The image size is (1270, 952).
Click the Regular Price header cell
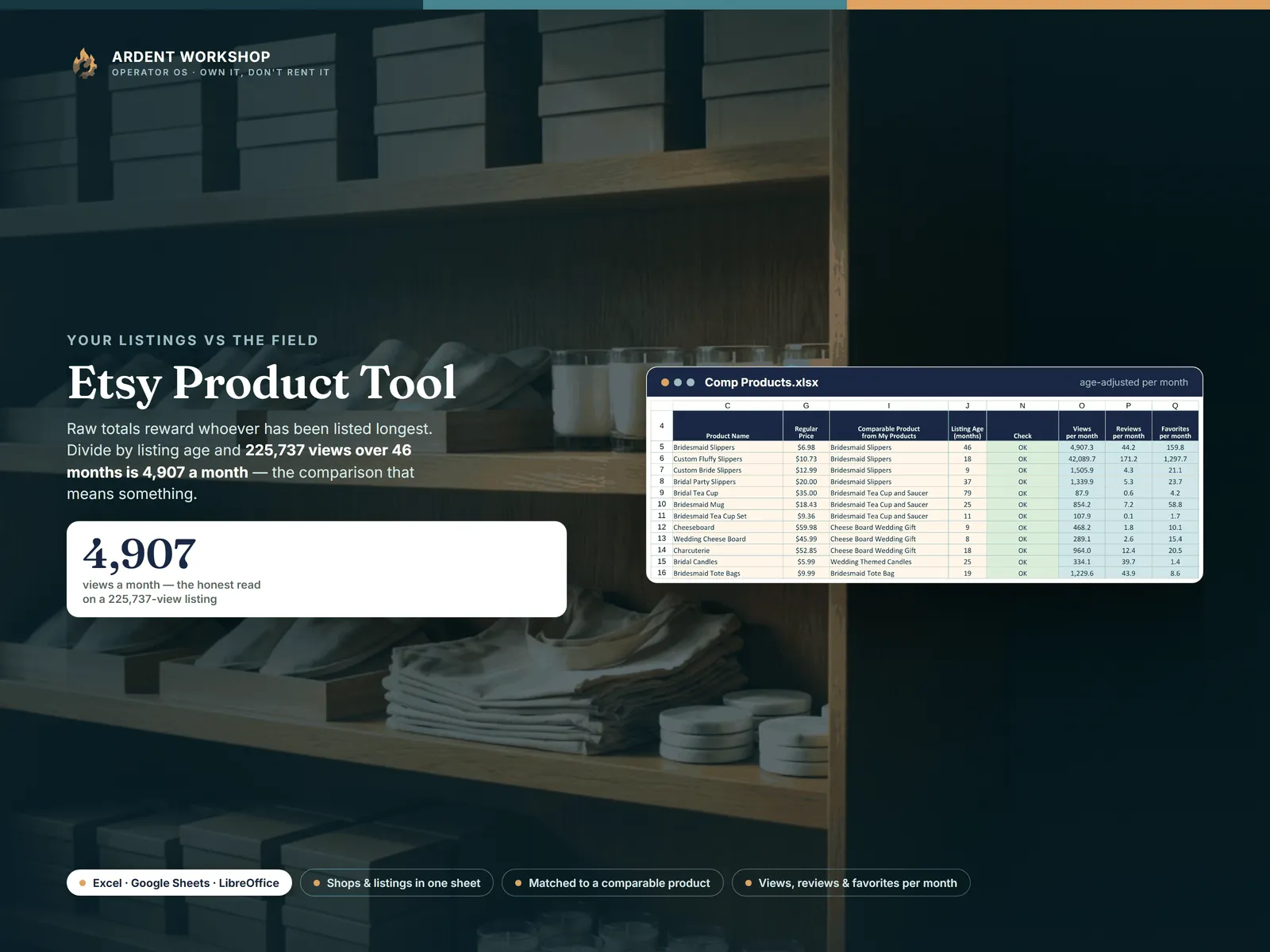806,426
